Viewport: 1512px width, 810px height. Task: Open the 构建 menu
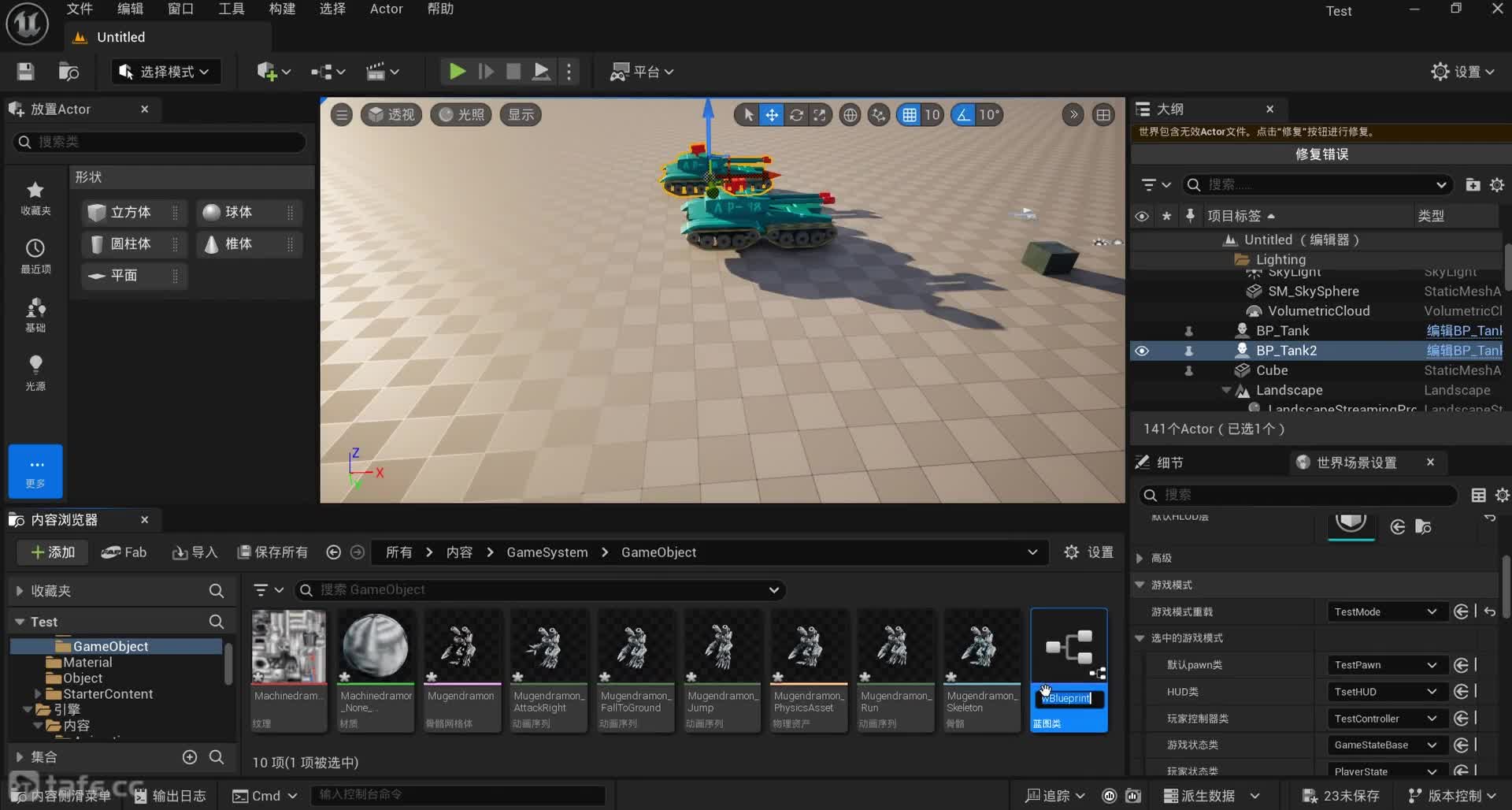pos(282,9)
